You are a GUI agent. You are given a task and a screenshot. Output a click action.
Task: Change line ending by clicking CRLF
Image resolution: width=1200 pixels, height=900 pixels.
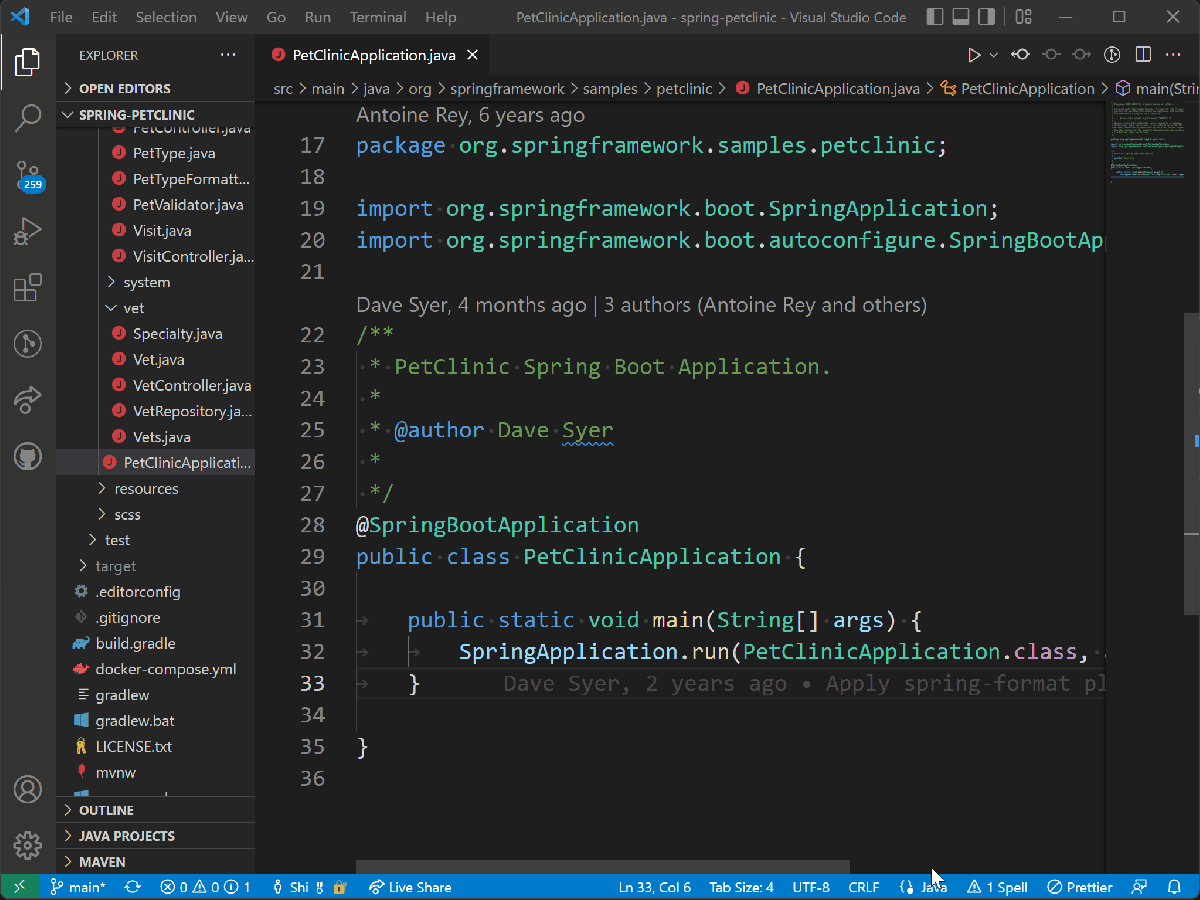(864, 886)
